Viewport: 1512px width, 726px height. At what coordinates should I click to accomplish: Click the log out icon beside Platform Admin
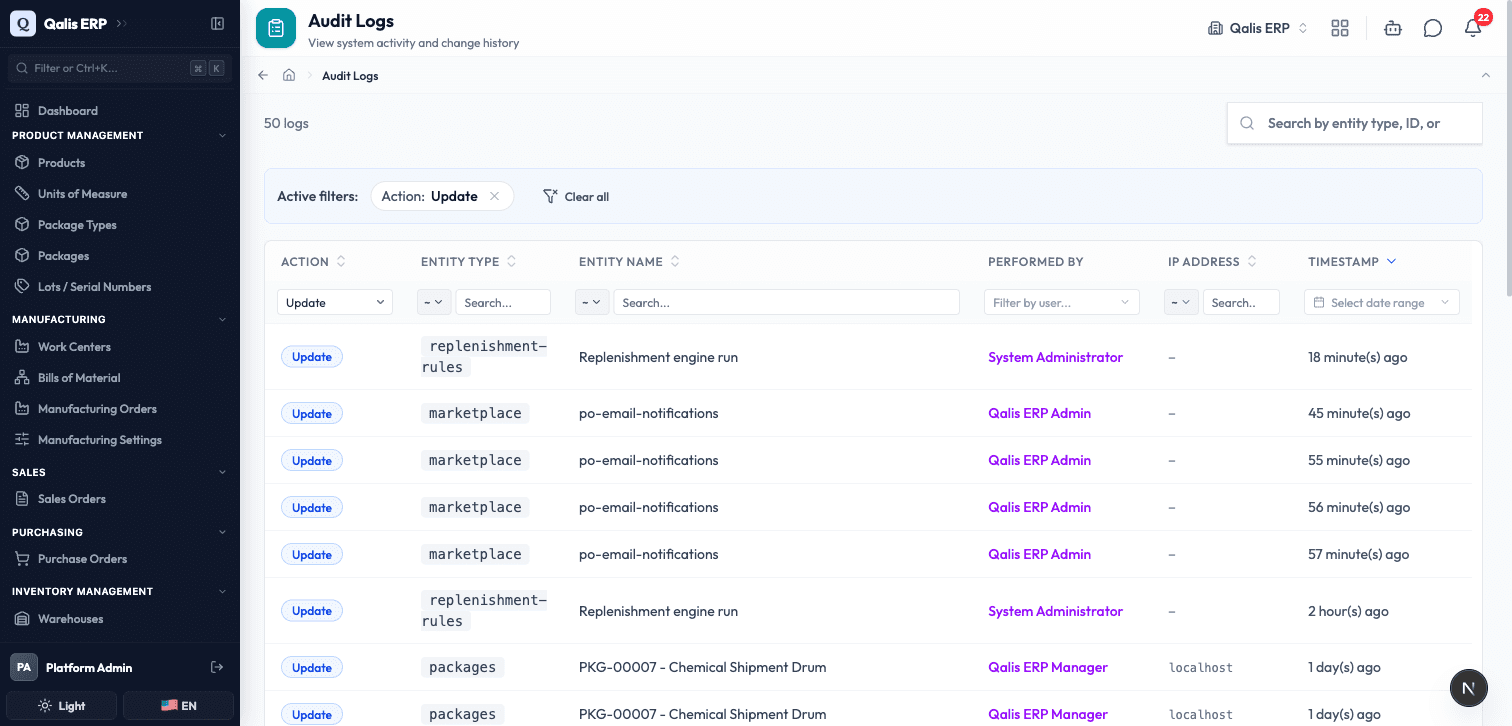217,667
